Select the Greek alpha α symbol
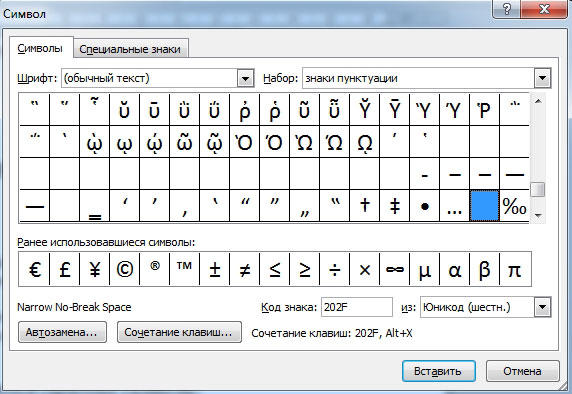The height and width of the screenshot is (394, 572). (x=454, y=269)
